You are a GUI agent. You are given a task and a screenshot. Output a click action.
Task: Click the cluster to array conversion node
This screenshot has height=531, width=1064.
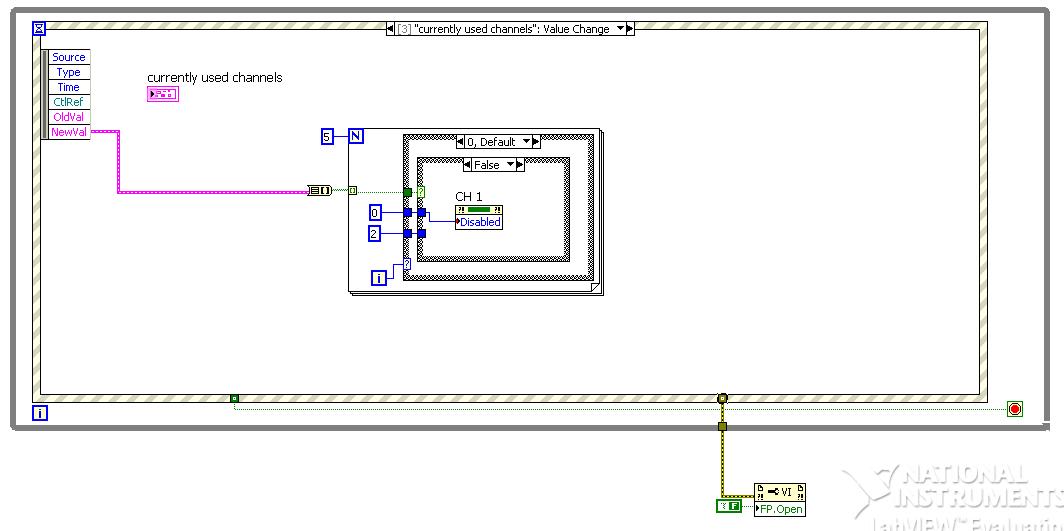tap(319, 191)
